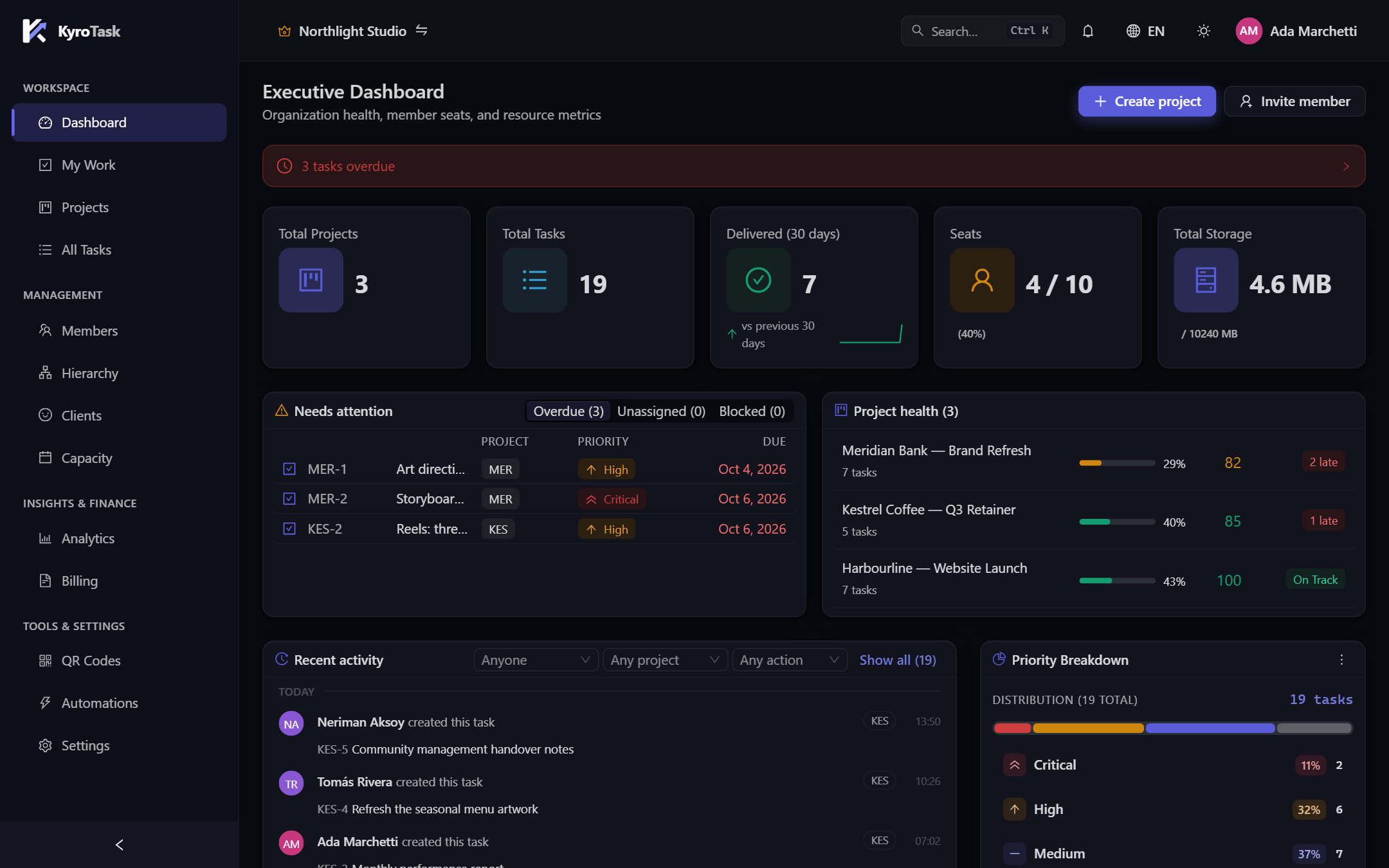
Task: Click the AM avatar in header
Action: (x=1248, y=31)
